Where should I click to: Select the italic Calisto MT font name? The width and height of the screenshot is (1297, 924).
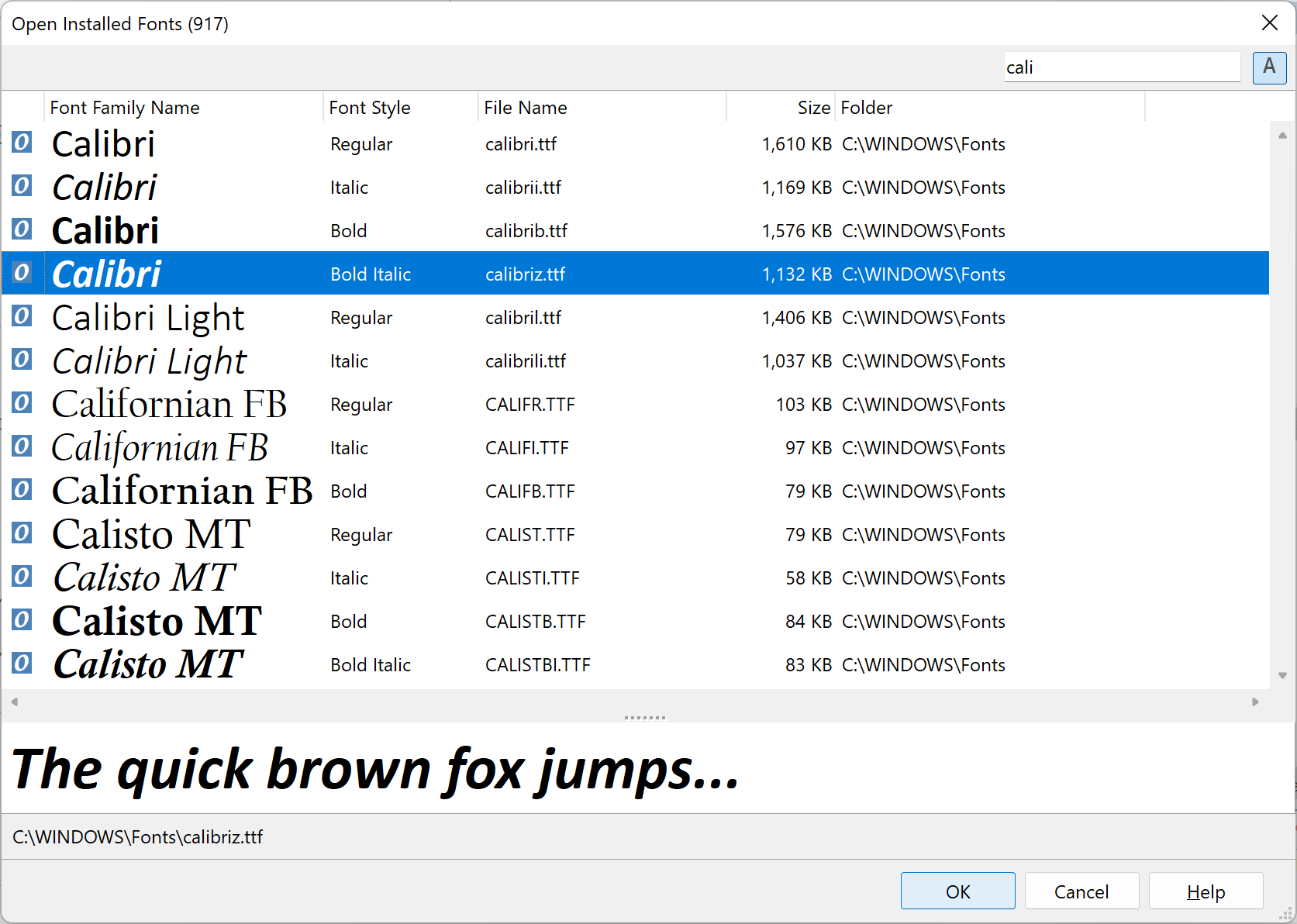(144, 578)
